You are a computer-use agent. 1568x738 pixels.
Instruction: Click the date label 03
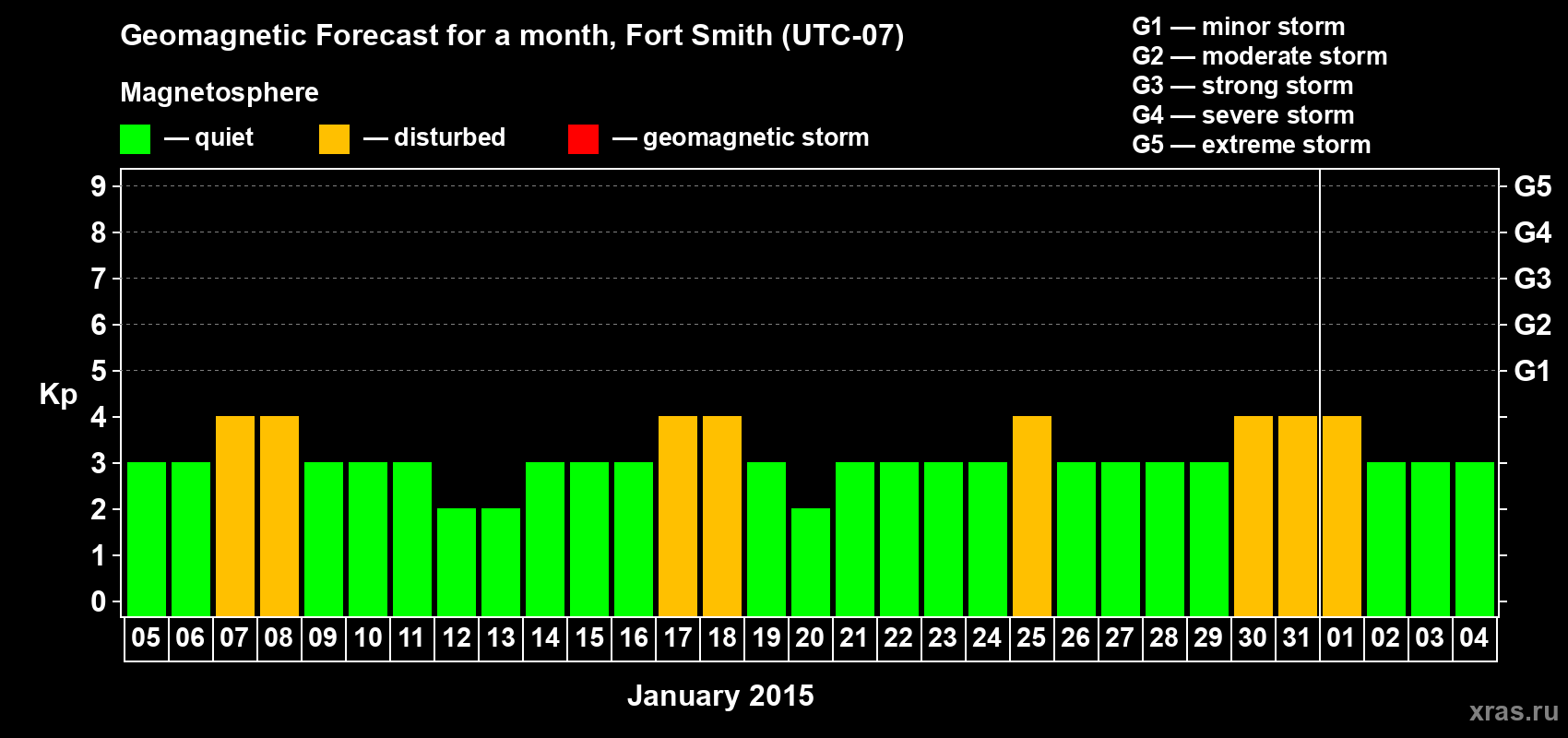click(x=1430, y=637)
